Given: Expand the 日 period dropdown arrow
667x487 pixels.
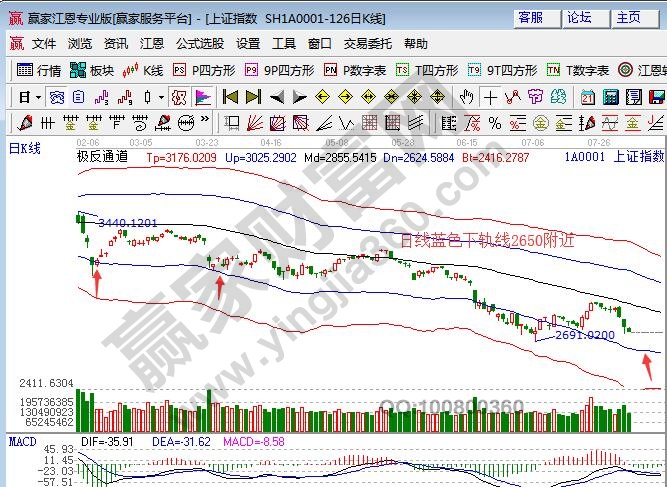Looking at the screenshot, I should [x=38, y=98].
